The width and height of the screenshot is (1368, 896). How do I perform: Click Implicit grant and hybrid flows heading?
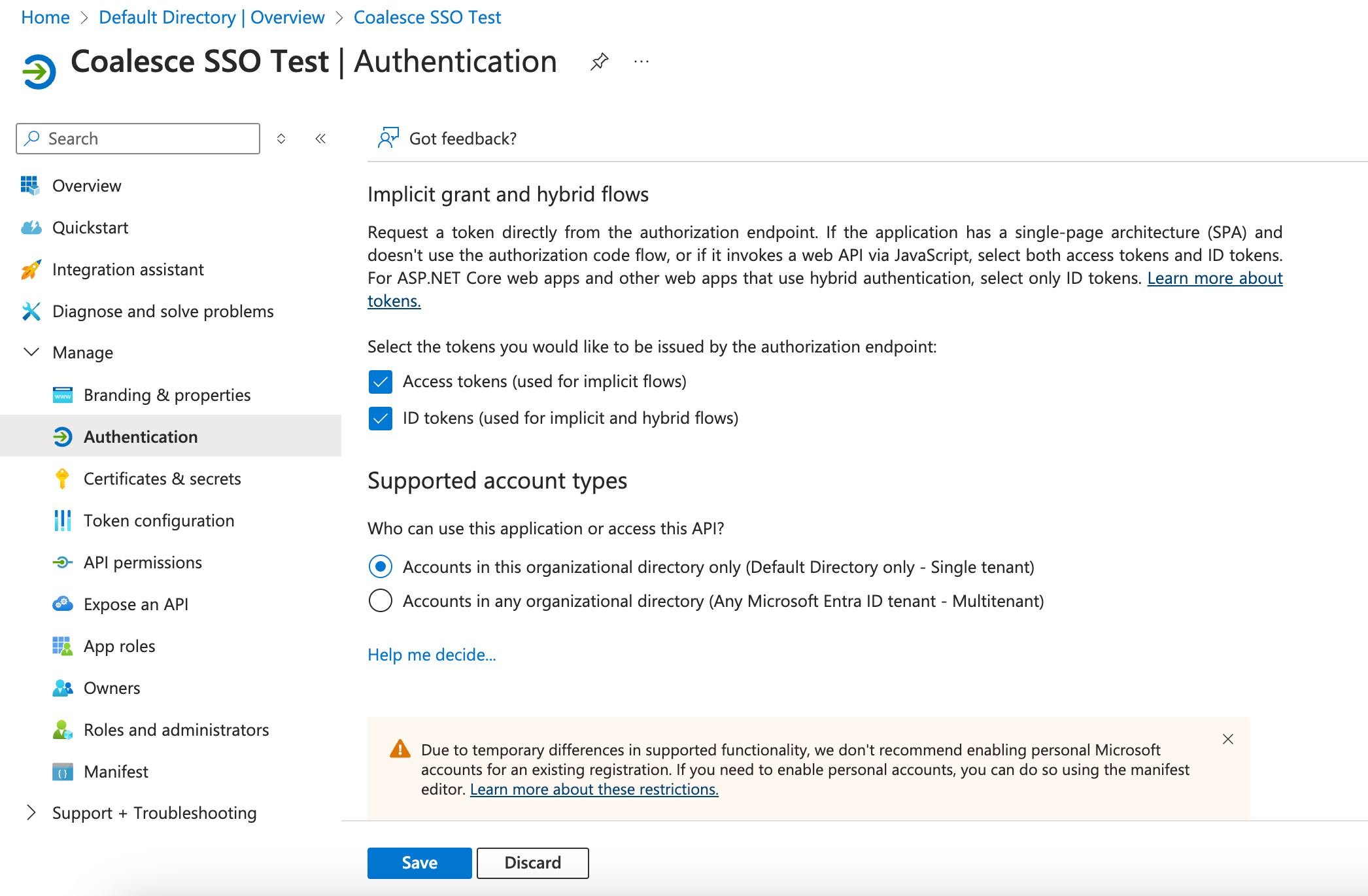coord(508,194)
